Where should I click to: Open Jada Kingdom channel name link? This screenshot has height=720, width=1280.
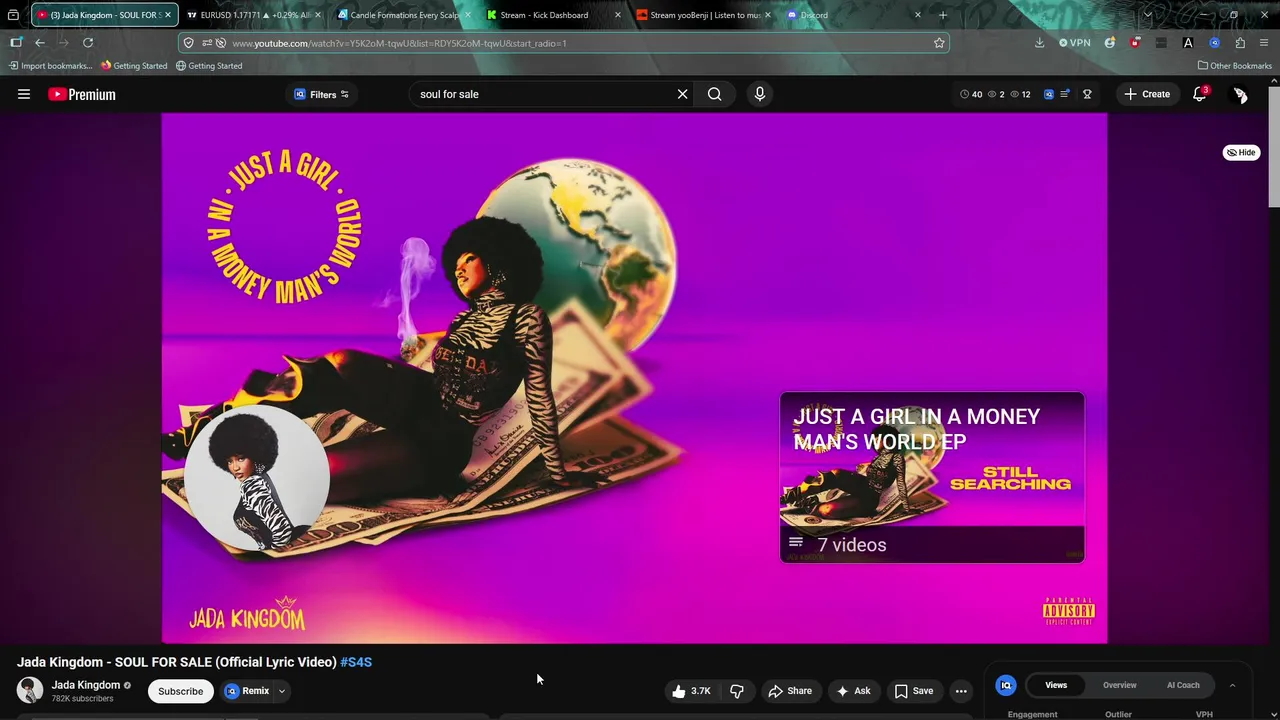tap(86, 685)
